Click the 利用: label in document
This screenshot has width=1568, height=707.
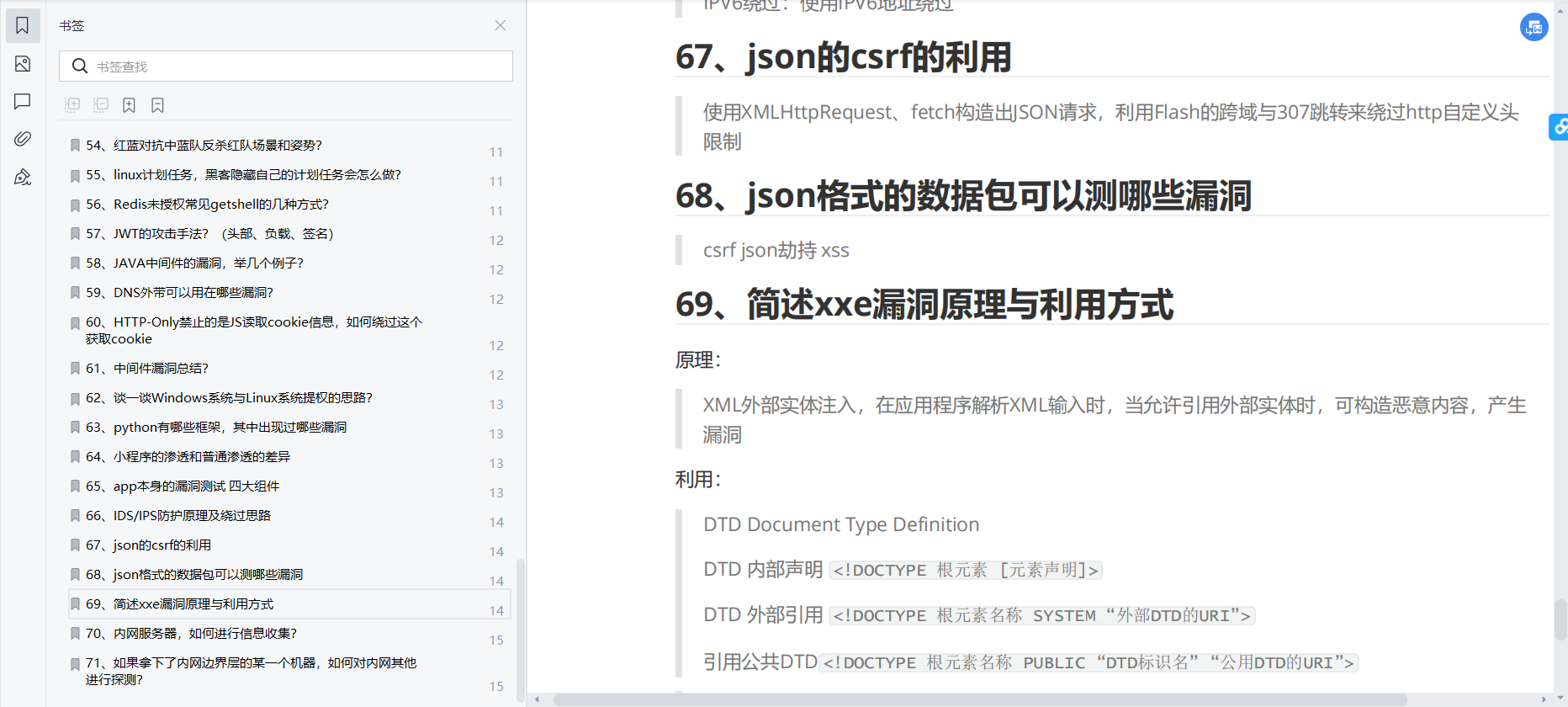point(698,480)
